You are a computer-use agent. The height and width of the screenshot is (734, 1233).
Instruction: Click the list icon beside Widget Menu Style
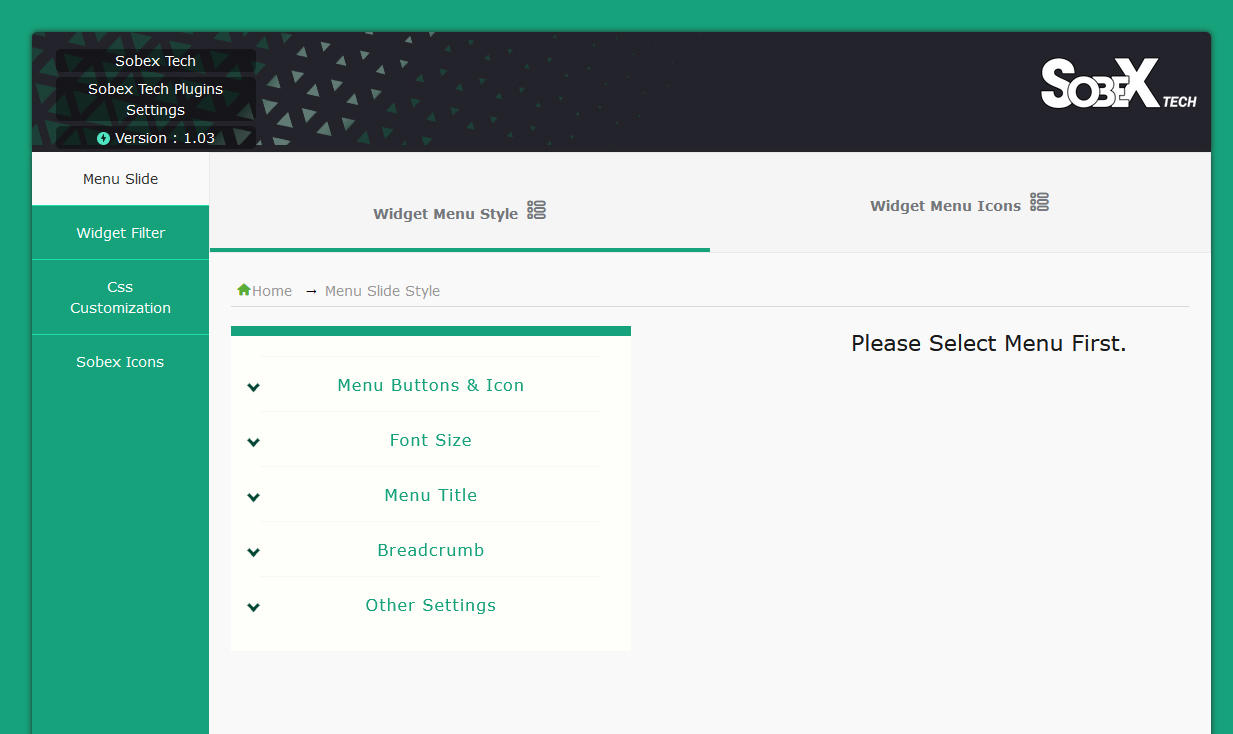537,210
